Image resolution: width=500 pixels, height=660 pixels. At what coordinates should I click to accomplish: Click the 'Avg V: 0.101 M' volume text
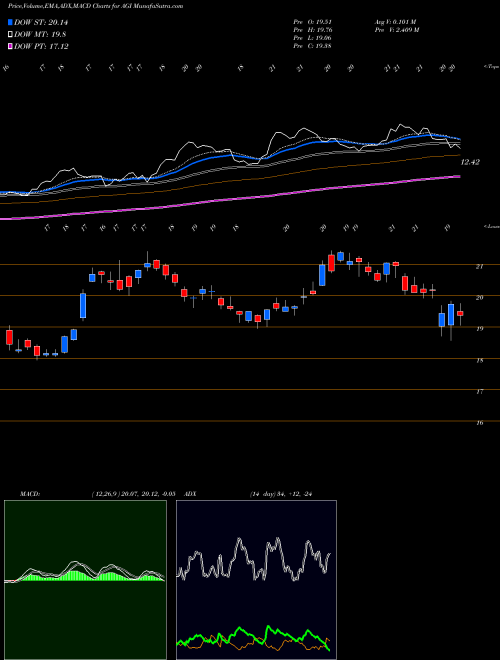395,21
